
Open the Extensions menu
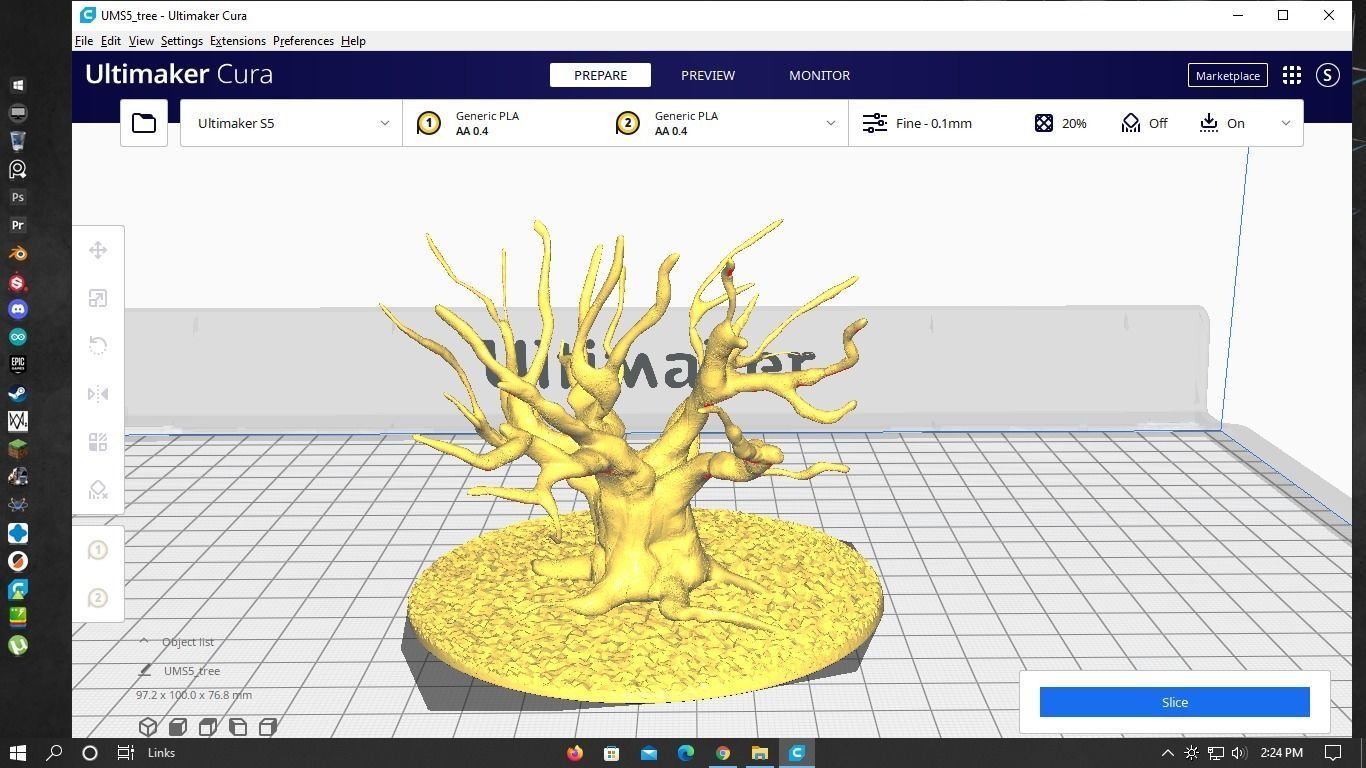(238, 41)
